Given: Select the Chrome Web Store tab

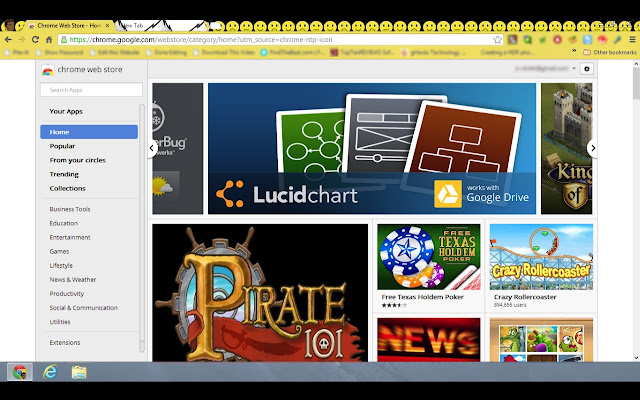Looking at the screenshot, I should click(69, 25).
